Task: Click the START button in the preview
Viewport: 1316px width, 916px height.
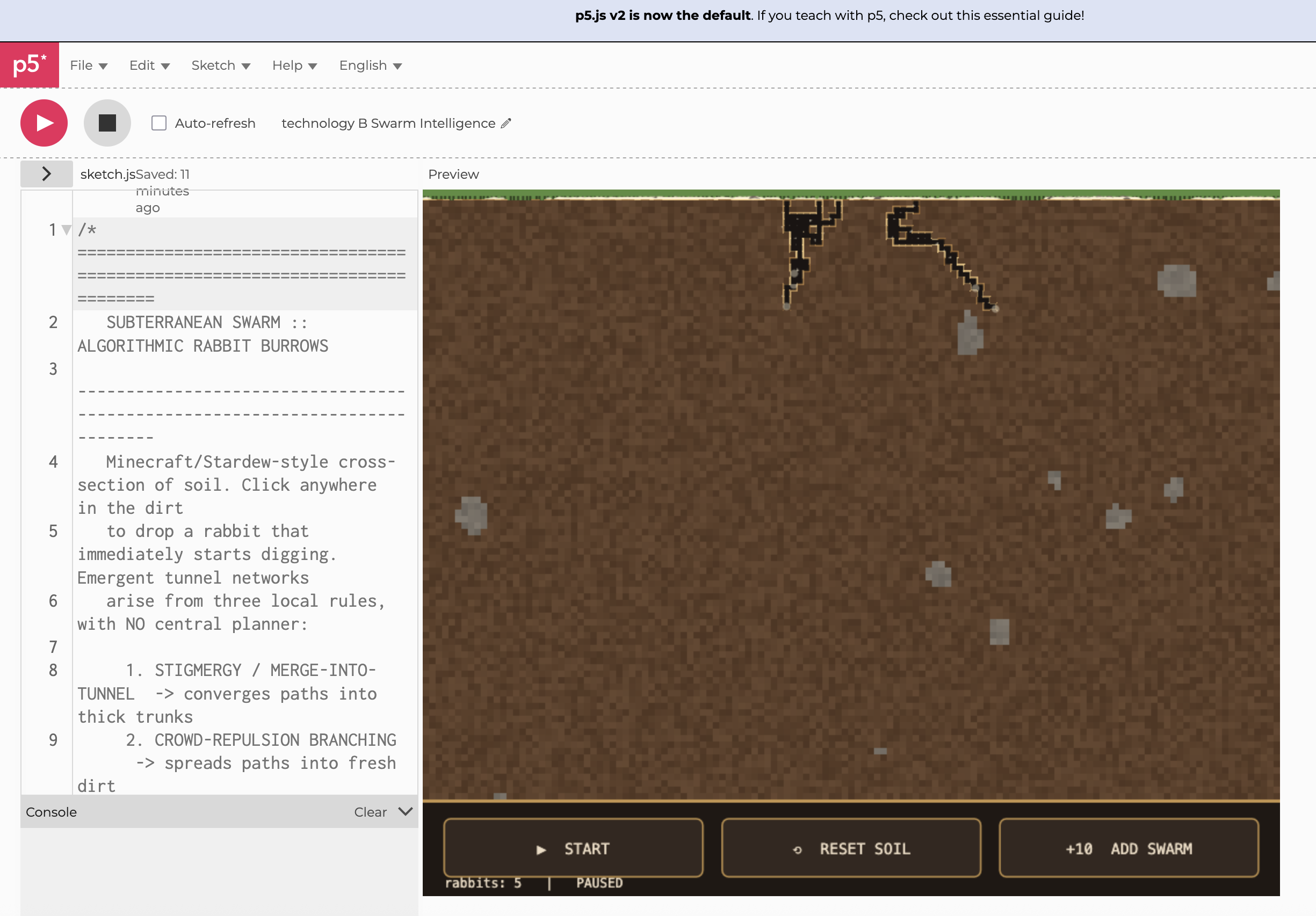Action: point(573,848)
